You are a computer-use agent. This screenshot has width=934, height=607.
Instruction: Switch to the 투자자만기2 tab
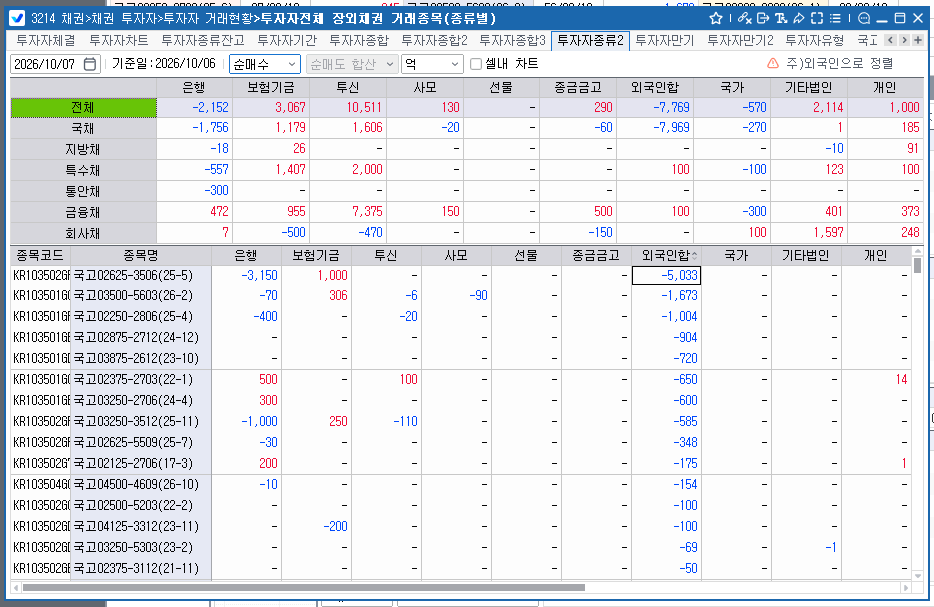tap(740, 40)
